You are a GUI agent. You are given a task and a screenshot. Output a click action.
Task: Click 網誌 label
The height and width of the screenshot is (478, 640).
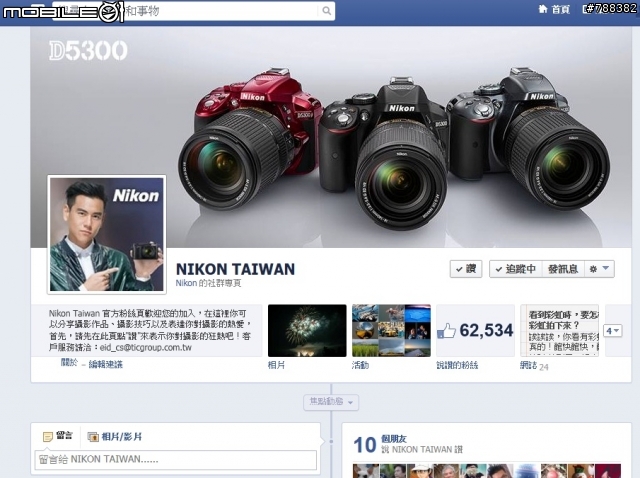tap(529, 365)
